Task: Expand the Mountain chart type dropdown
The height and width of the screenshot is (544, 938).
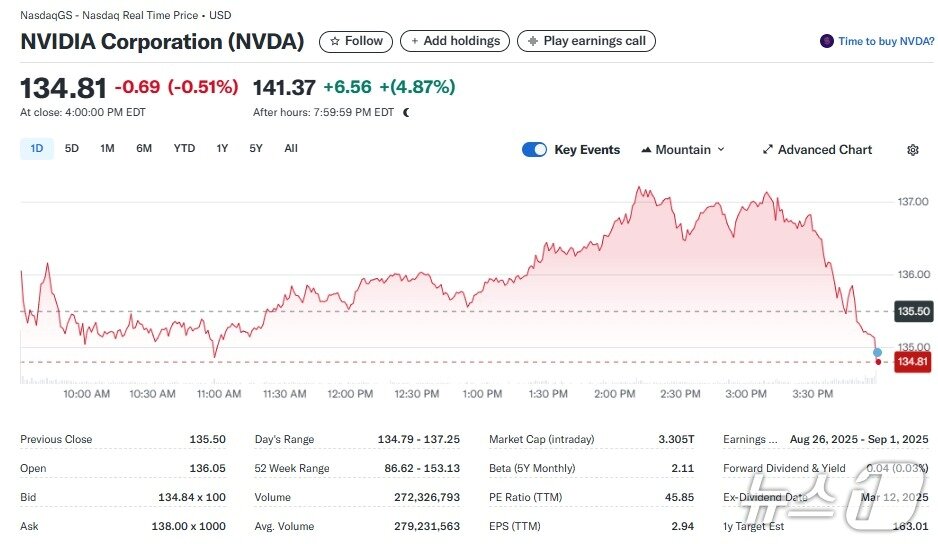Action: 721,150
